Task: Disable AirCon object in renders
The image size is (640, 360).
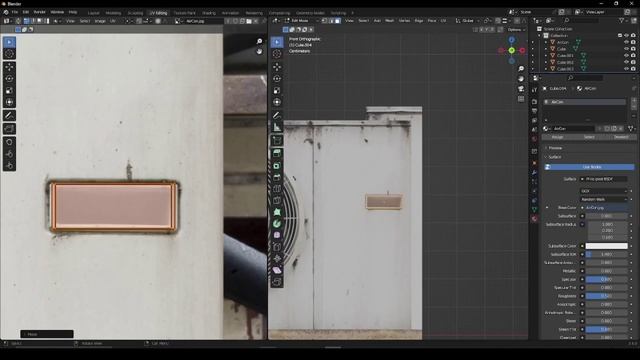Action: pos(633,42)
